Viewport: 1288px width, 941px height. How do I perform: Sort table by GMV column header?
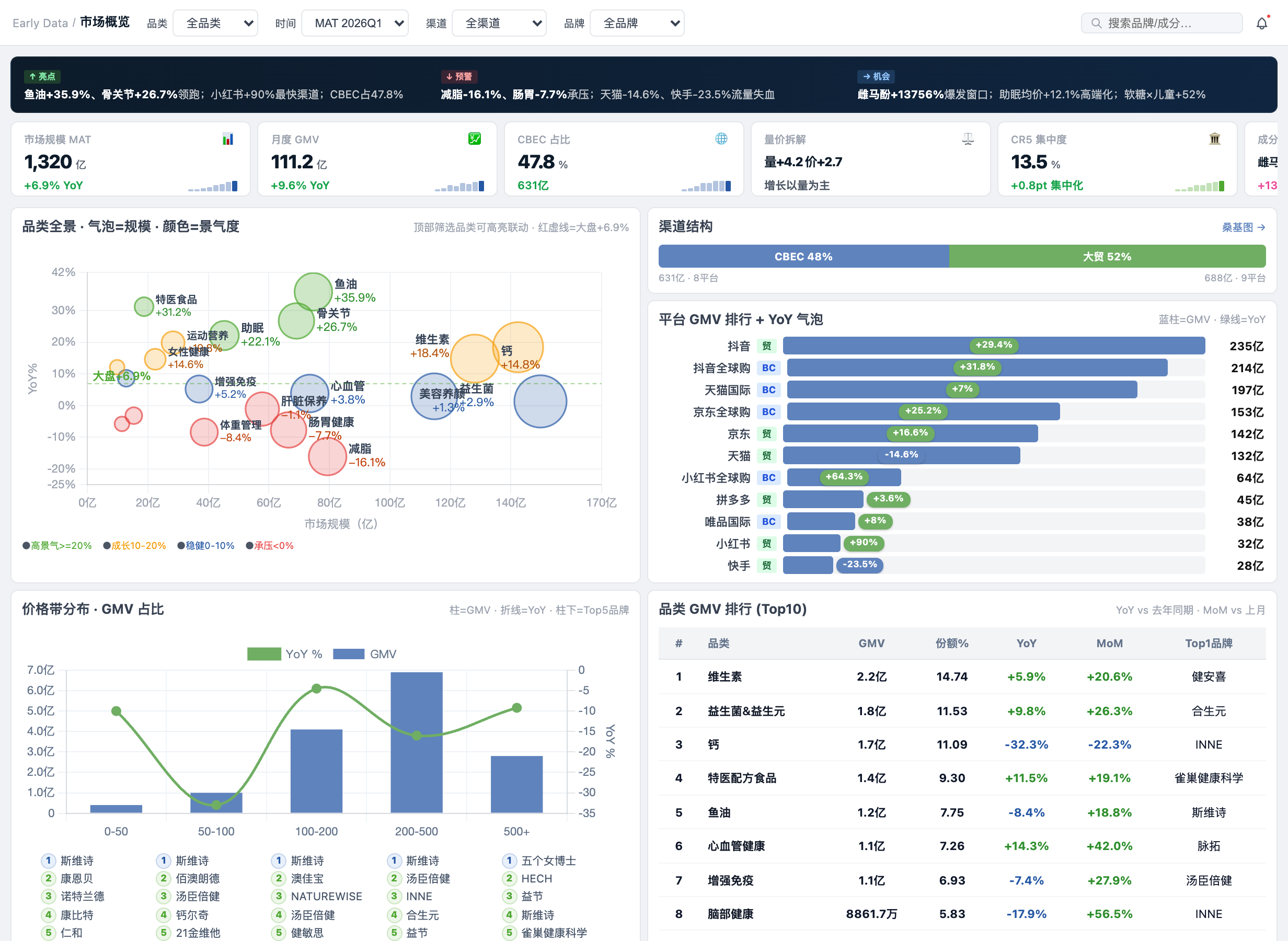coord(871,643)
